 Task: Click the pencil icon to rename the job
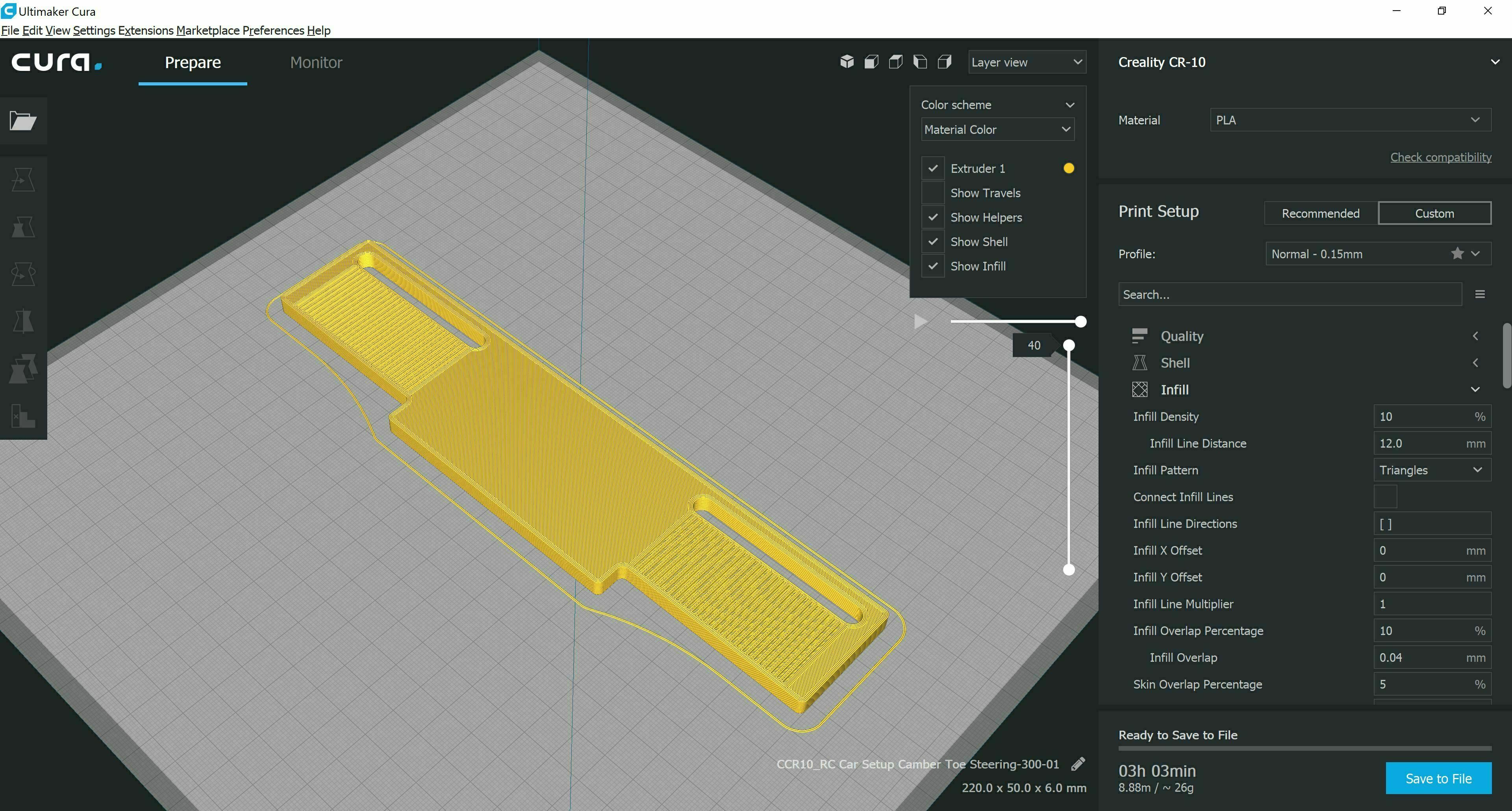(x=1078, y=764)
